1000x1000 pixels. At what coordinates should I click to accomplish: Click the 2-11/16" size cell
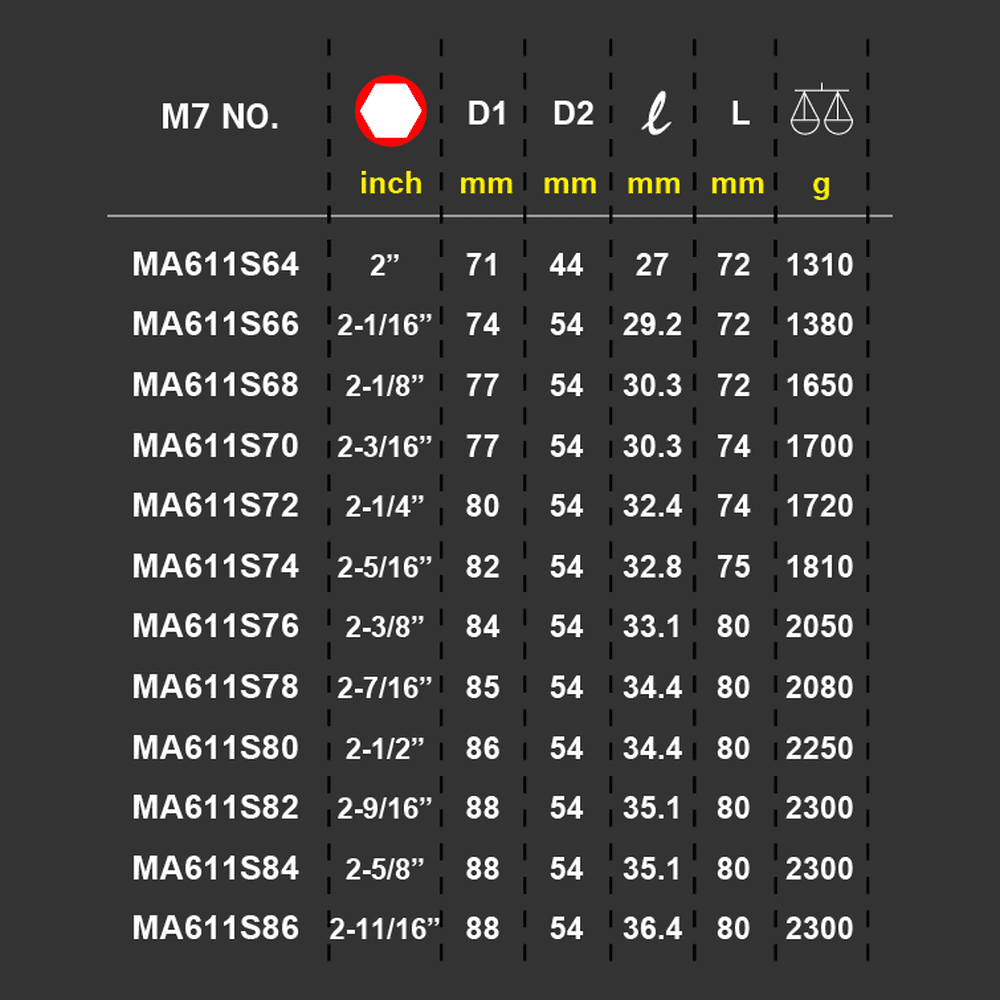385,929
